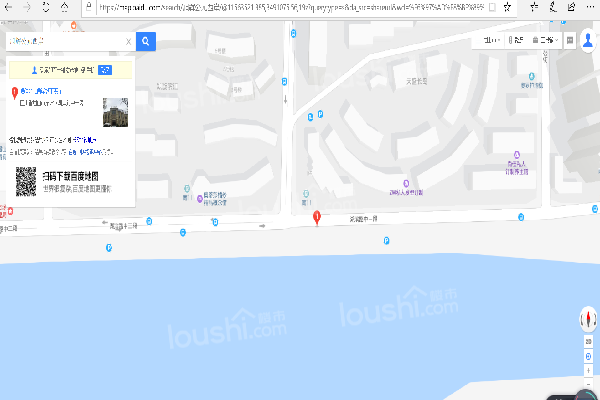Open the blue user profile avatar
Screen dimensions: 600x400
coord(588,40)
